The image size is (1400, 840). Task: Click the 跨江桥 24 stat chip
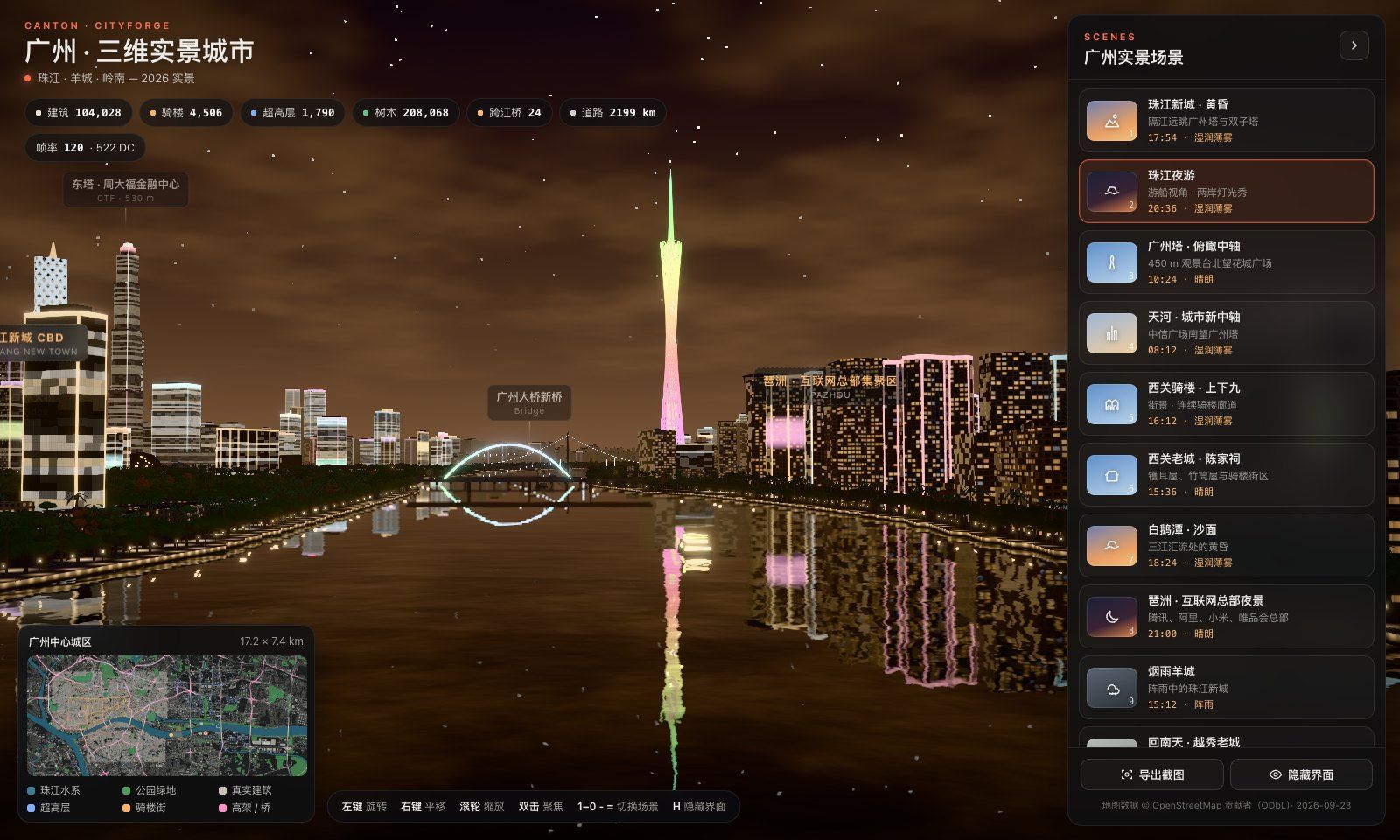coord(508,112)
